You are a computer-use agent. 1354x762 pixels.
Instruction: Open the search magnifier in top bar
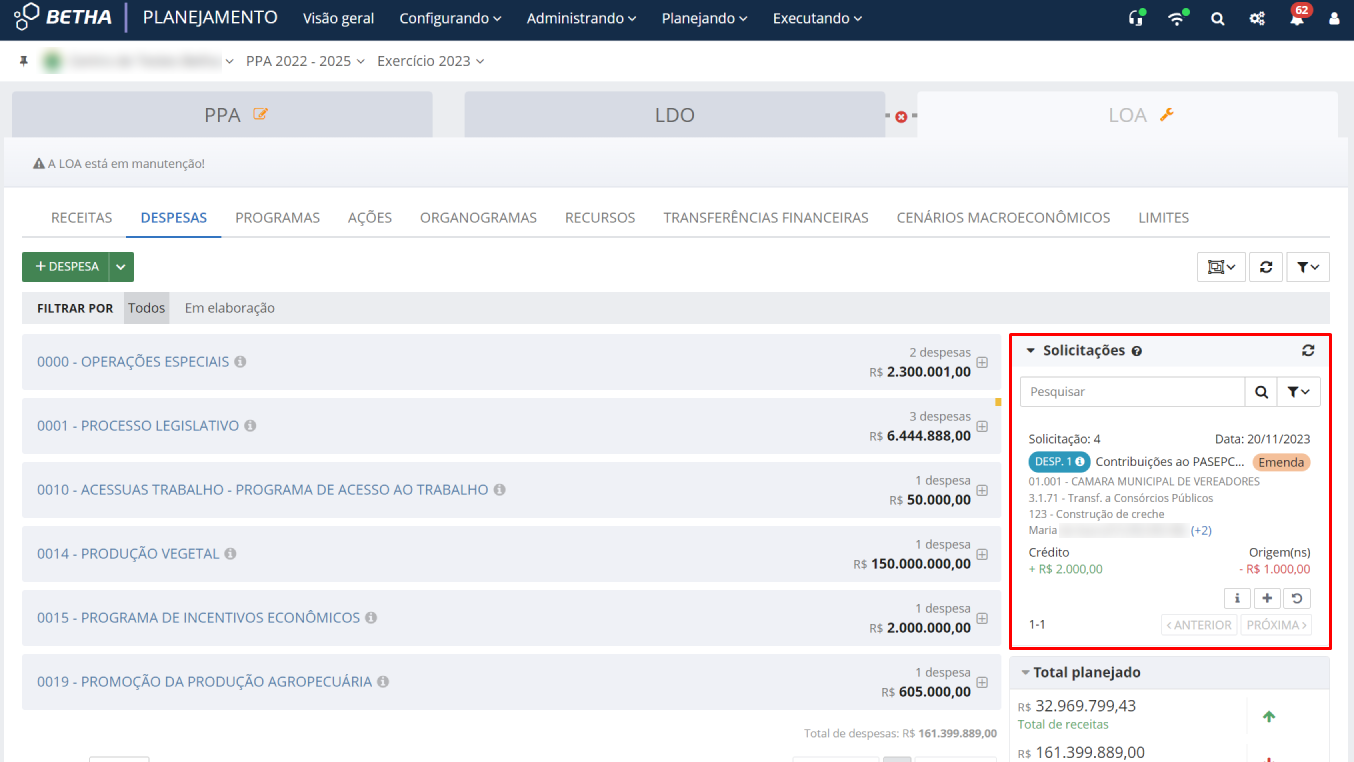click(x=1217, y=19)
